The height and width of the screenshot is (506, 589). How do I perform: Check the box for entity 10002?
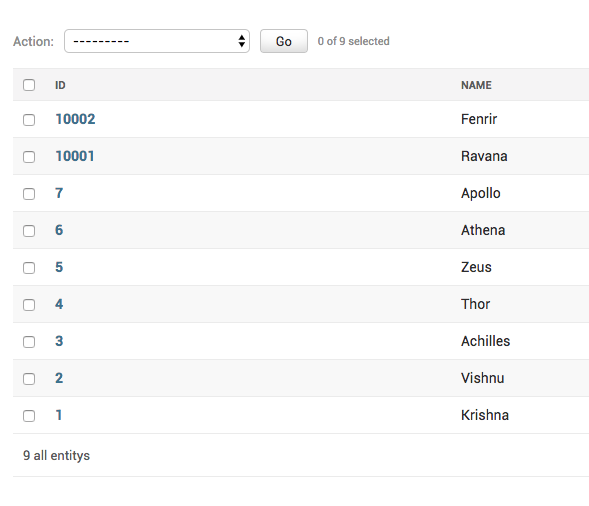[29, 120]
